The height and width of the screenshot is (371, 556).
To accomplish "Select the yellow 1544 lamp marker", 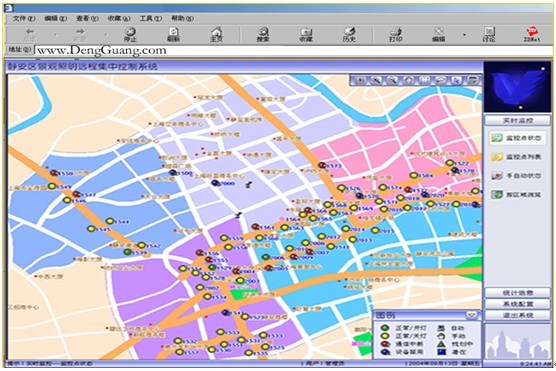I will point(110,221).
